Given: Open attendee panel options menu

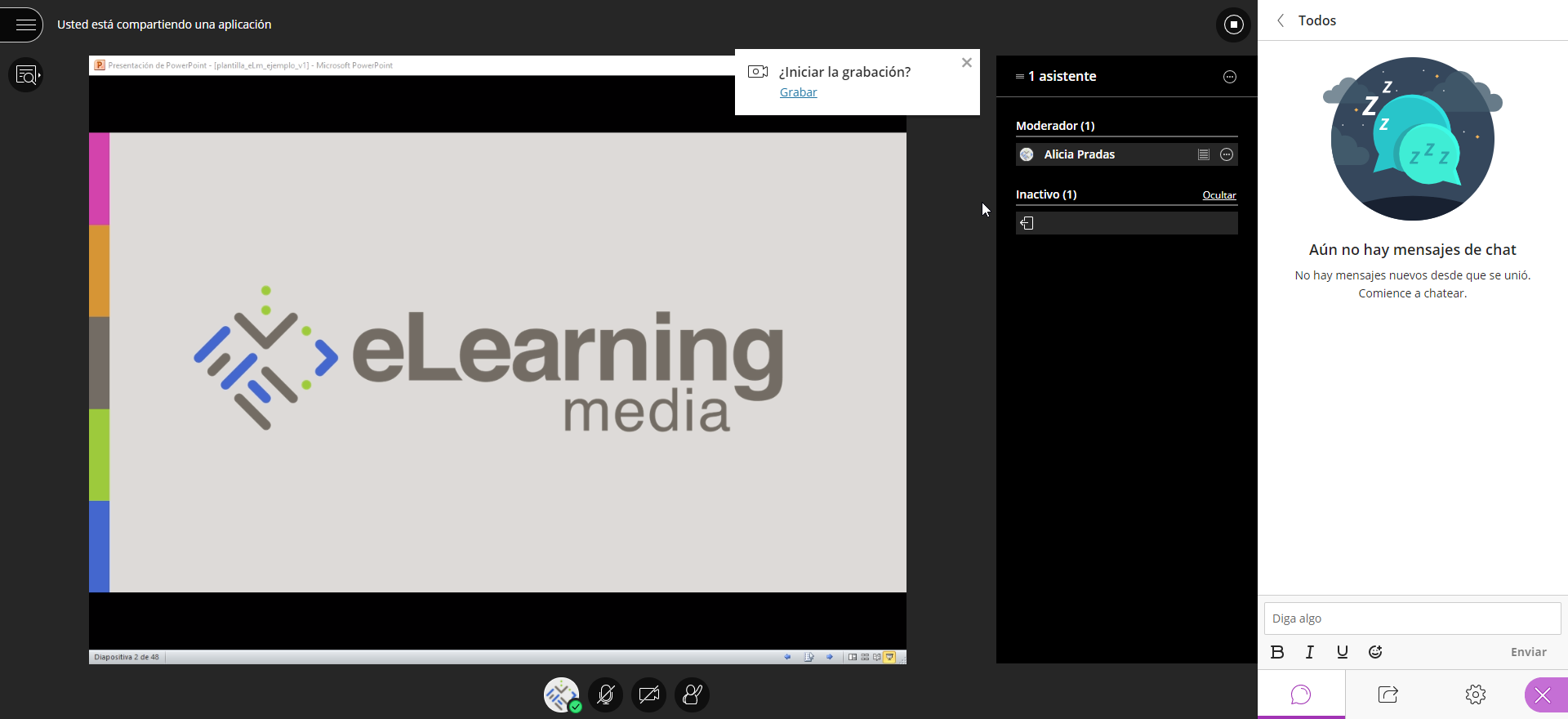Looking at the screenshot, I should coord(1230,77).
